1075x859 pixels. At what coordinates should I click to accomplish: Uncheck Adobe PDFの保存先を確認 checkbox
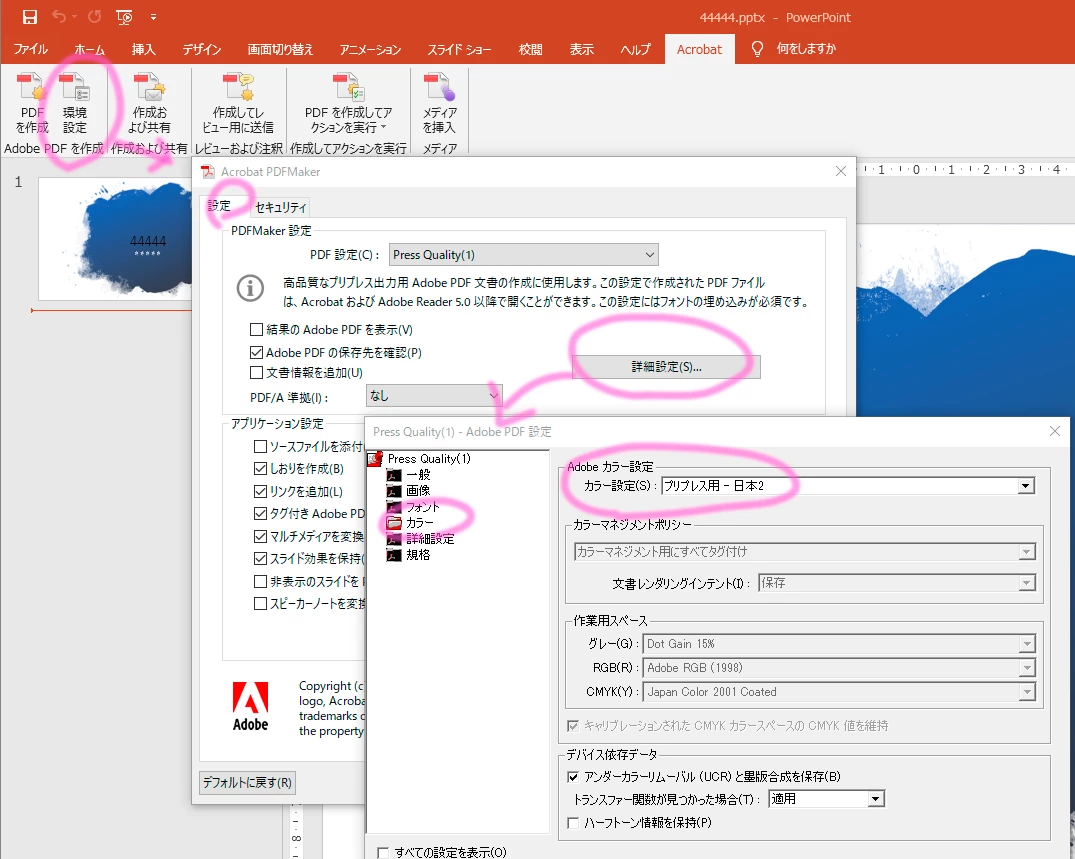tap(256, 352)
